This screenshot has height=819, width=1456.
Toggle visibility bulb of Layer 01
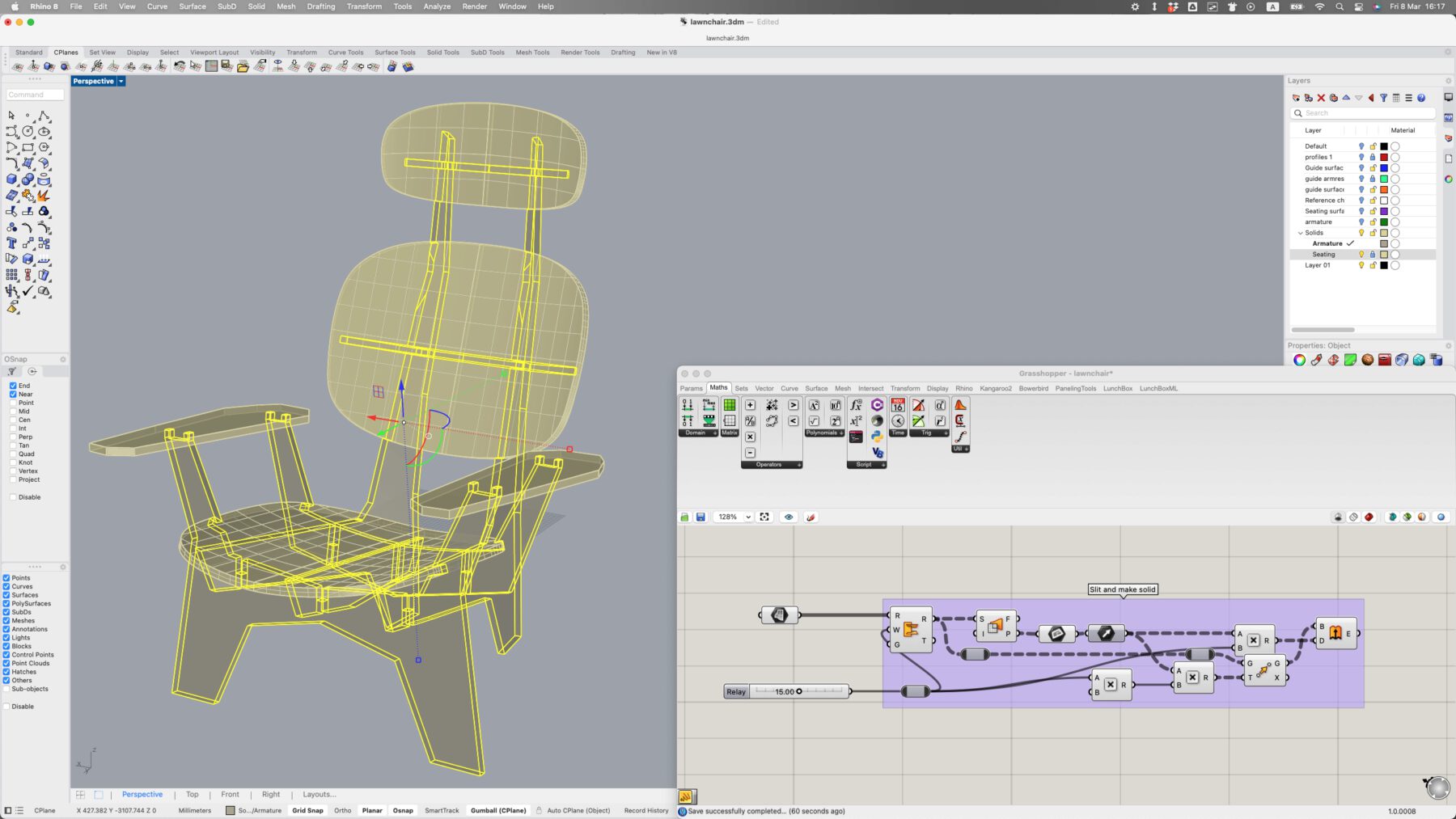tap(1361, 265)
